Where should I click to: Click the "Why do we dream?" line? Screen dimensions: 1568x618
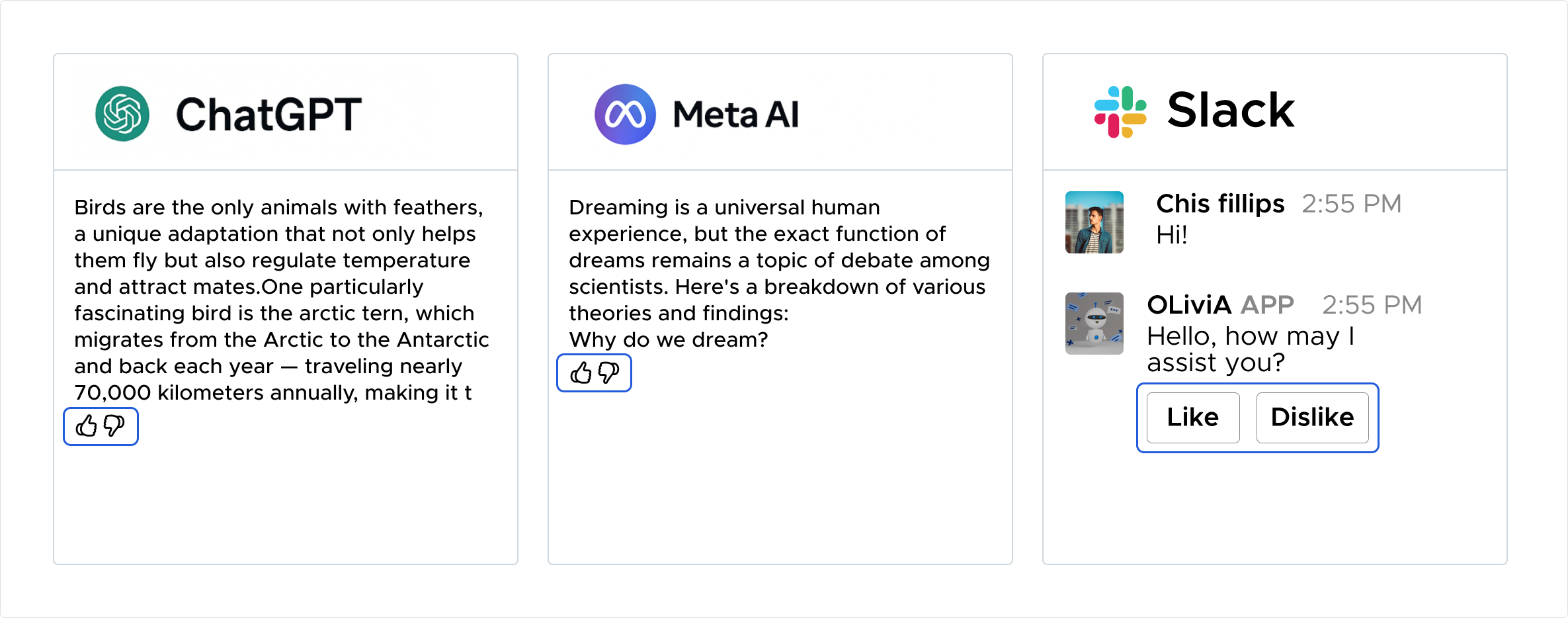(x=669, y=339)
